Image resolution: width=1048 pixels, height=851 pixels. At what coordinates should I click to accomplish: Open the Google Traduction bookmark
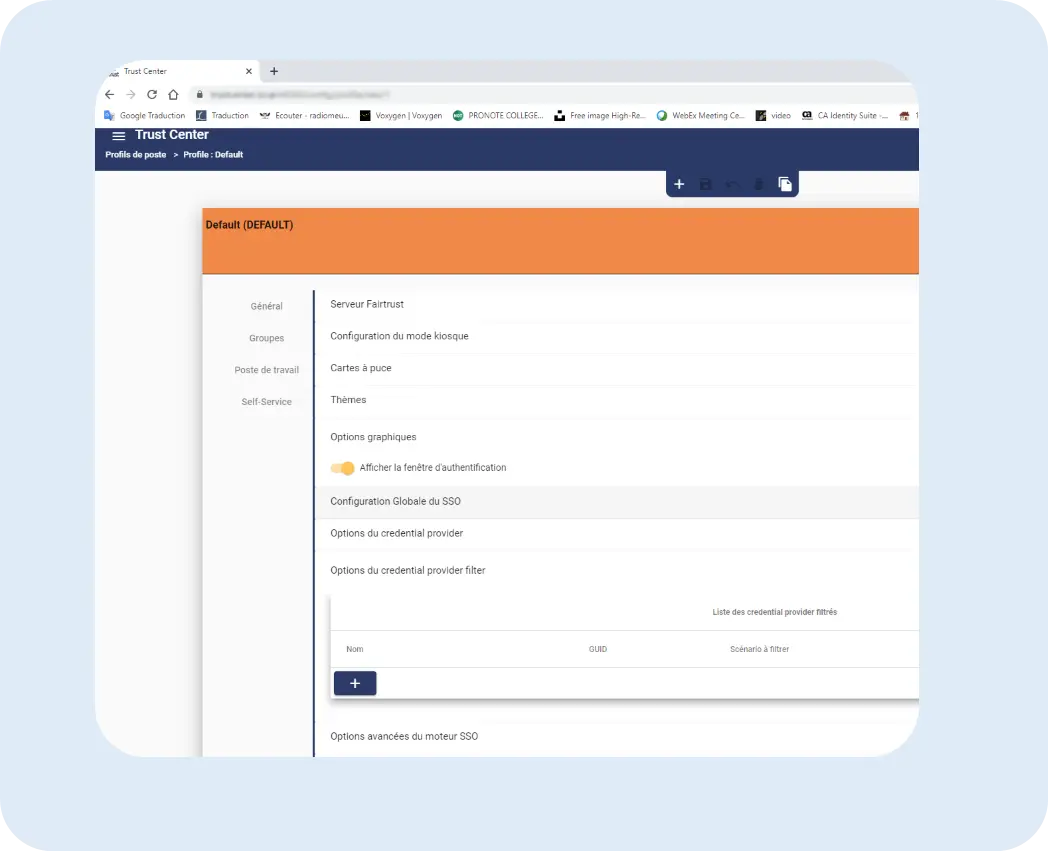[x=145, y=116]
